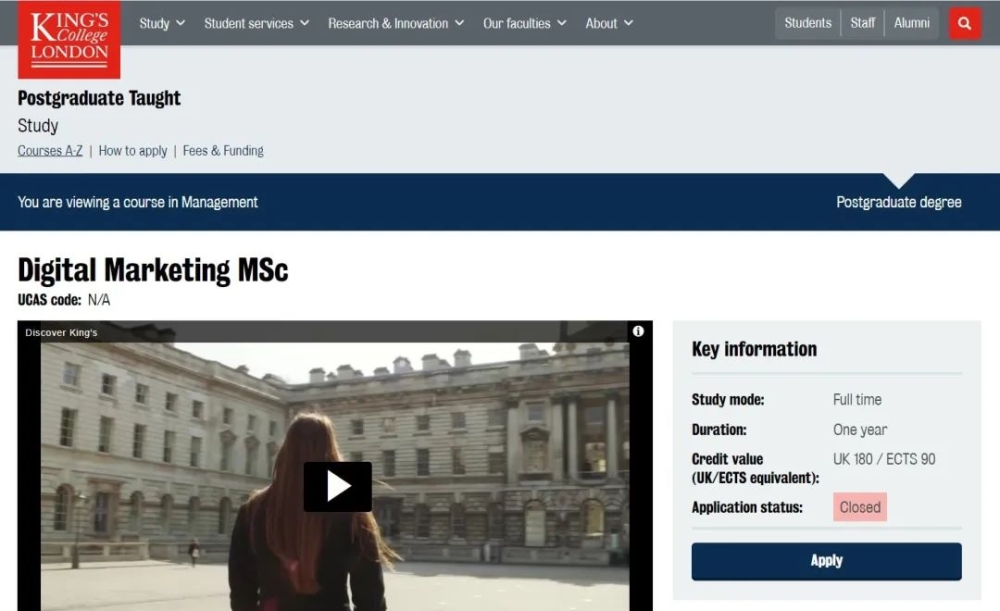Click the Key information heading

pyautogui.click(x=754, y=349)
